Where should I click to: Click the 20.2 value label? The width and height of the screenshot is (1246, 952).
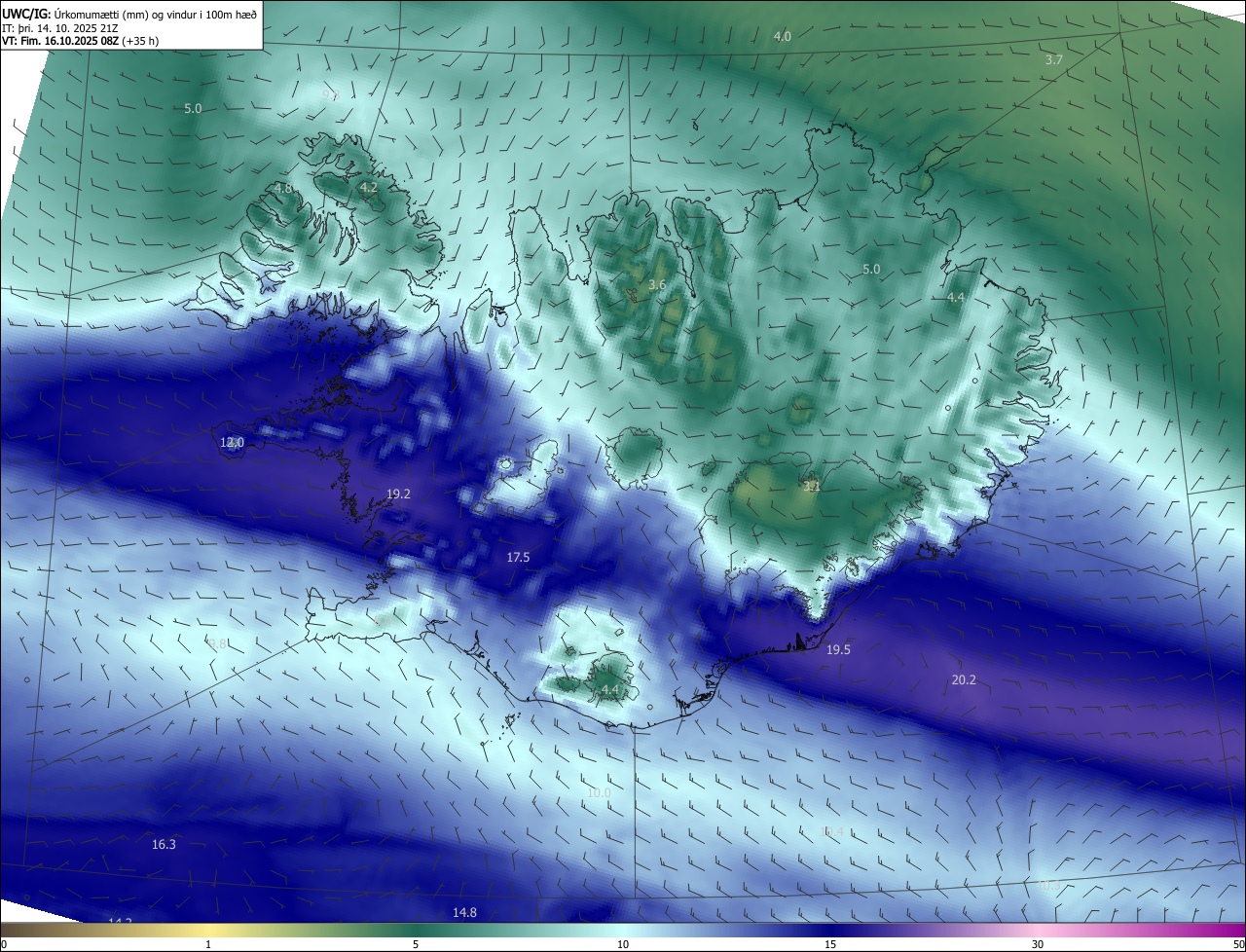[963, 679]
